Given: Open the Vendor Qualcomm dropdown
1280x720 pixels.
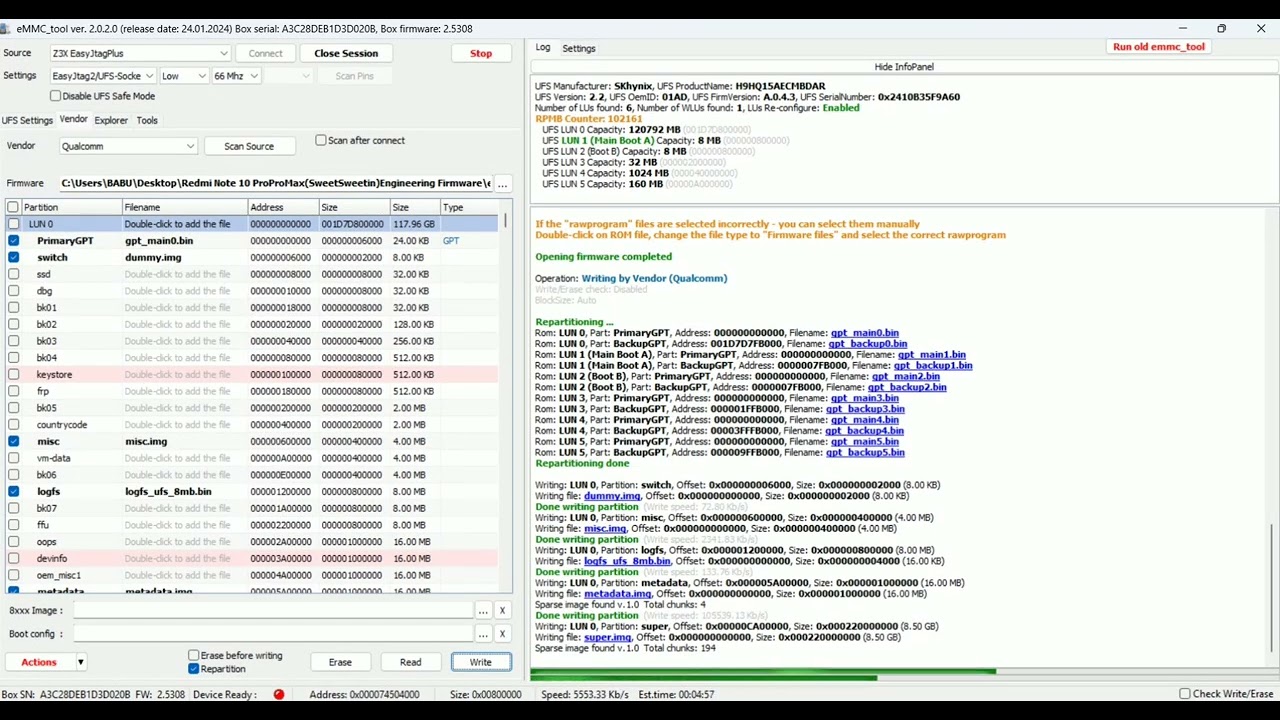Looking at the screenshot, I should [128, 146].
